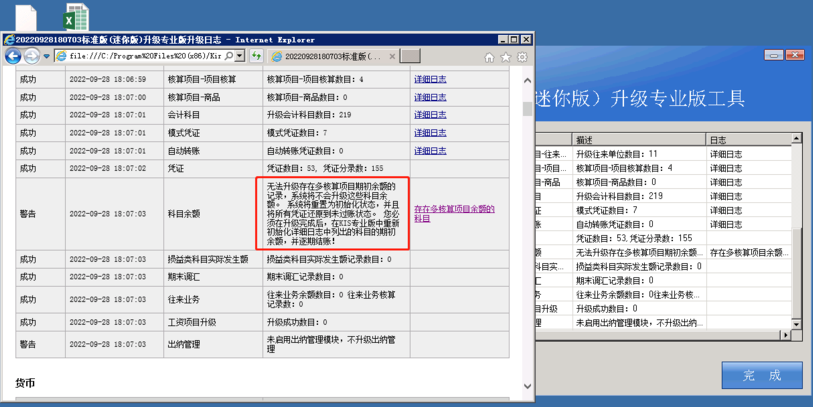Click the Internet Explorer back arrow button

click(x=14, y=57)
